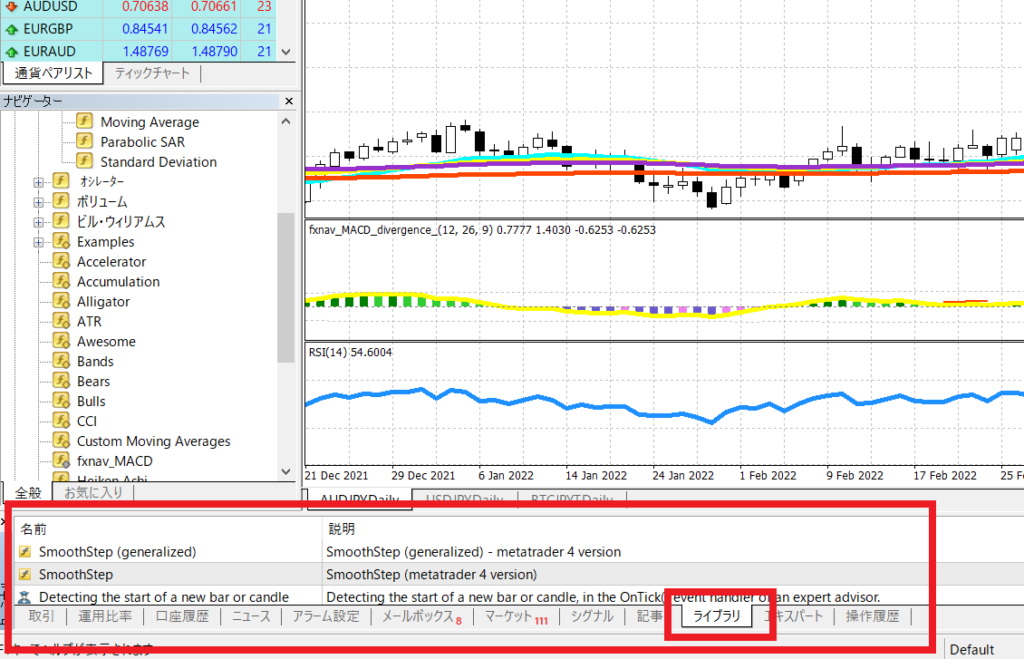Expand the オシレーター folder in navigator
The image size is (1024, 659).
point(39,182)
